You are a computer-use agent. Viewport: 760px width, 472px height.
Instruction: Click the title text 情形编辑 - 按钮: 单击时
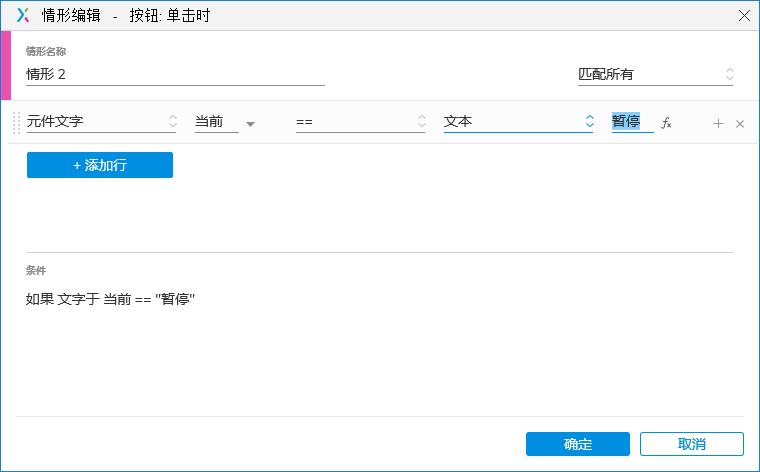126,16
